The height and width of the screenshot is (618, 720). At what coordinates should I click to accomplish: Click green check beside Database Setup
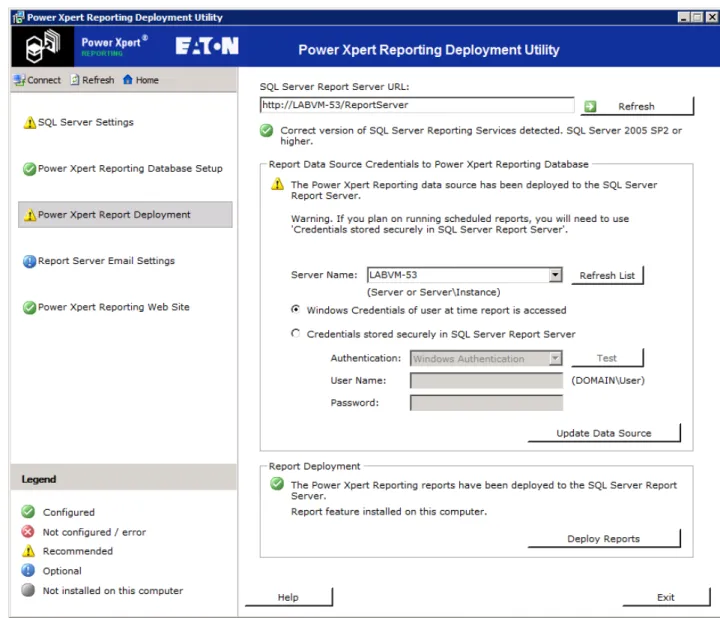click(x=29, y=169)
